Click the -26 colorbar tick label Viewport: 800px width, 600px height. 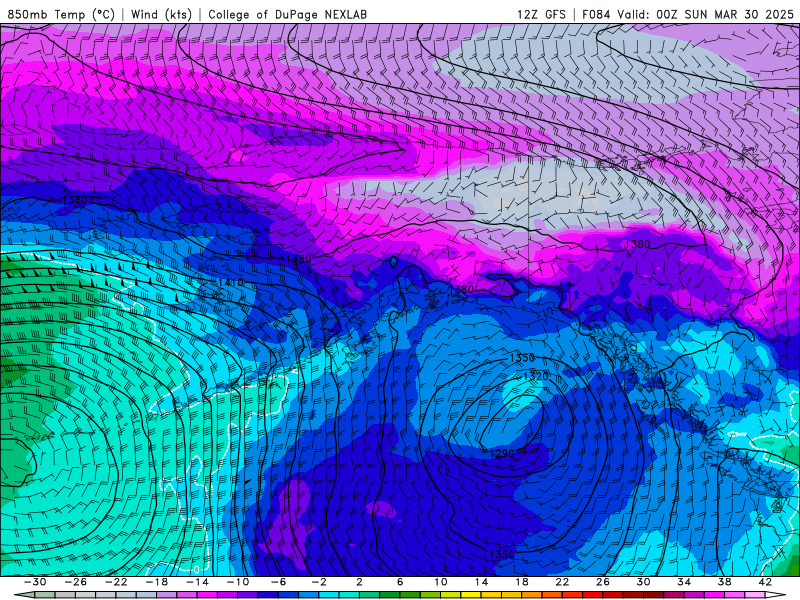coord(76,582)
